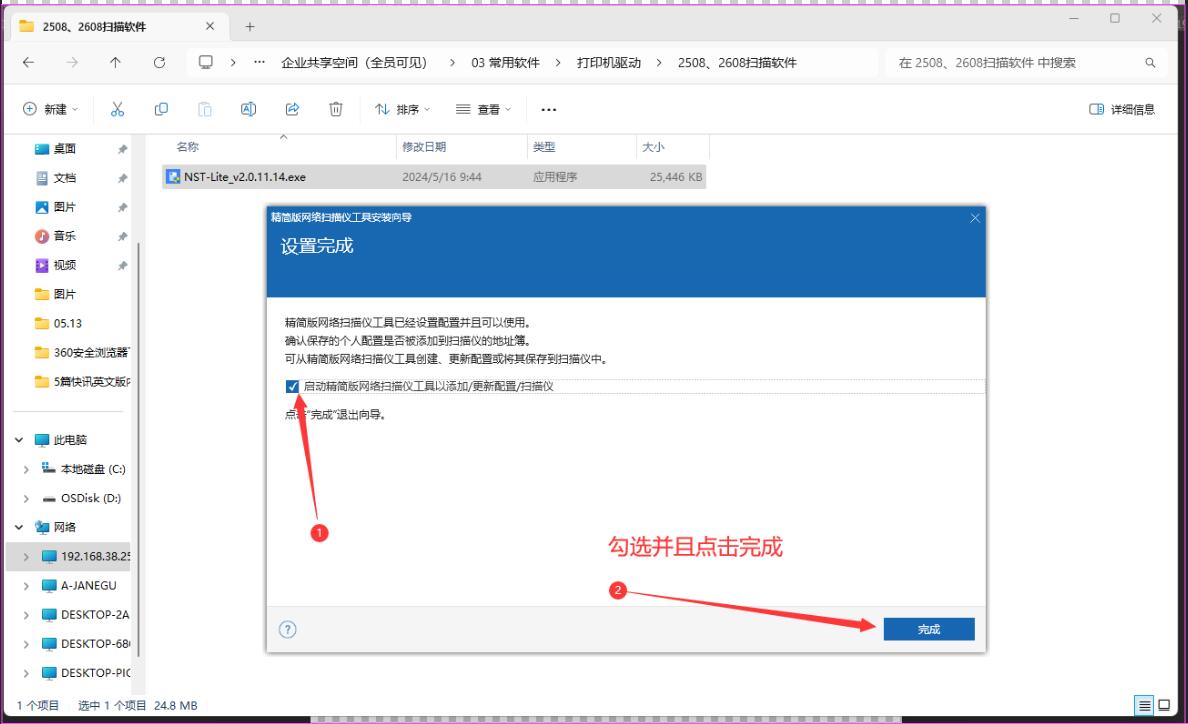Open the 查看 view dropdown
Viewport: 1188px width, 724px height.
483,109
